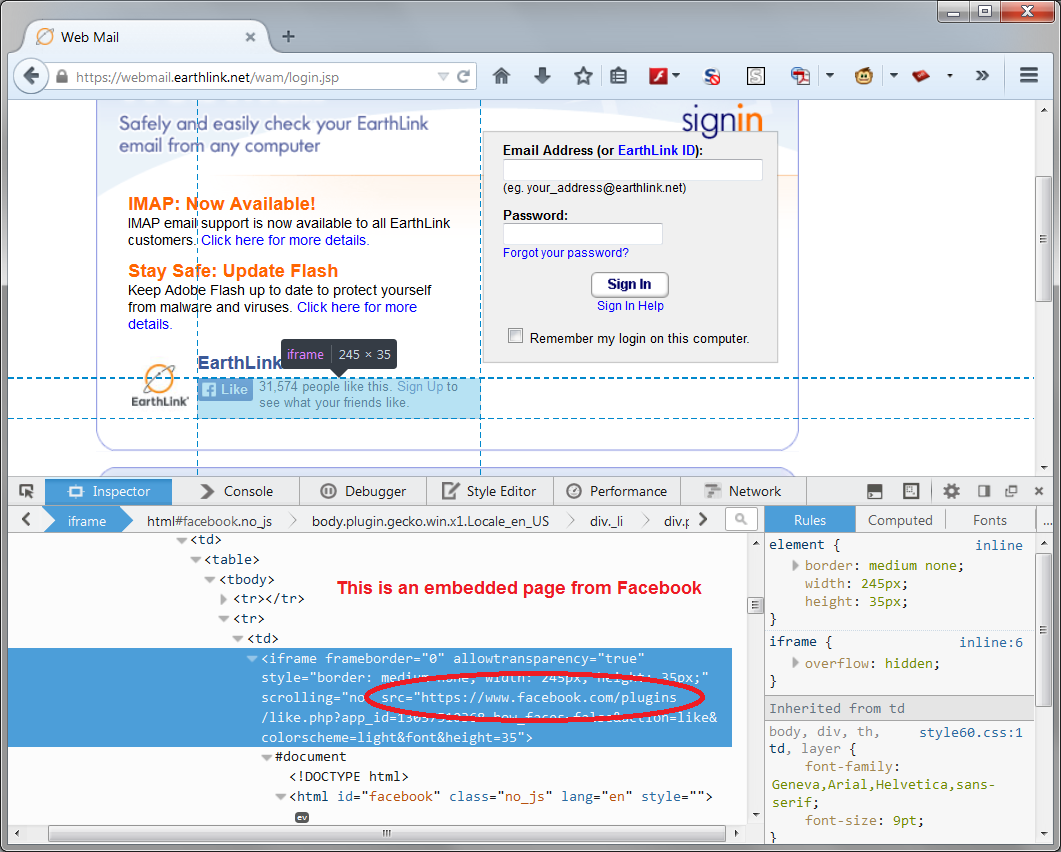Toggle the split console icon

[875, 491]
